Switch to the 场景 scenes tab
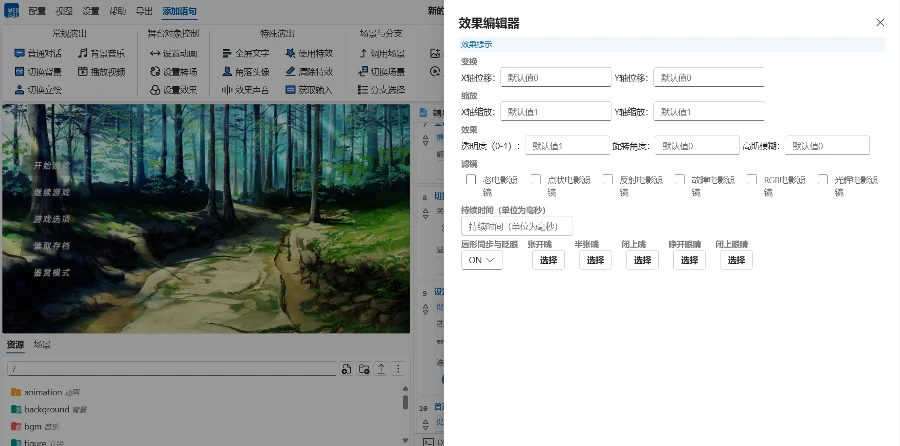The image size is (900, 446). click(42, 344)
